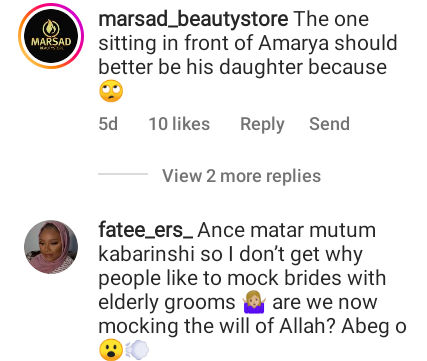View the 10 likes list
427x361 pixels.
click(x=179, y=124)
